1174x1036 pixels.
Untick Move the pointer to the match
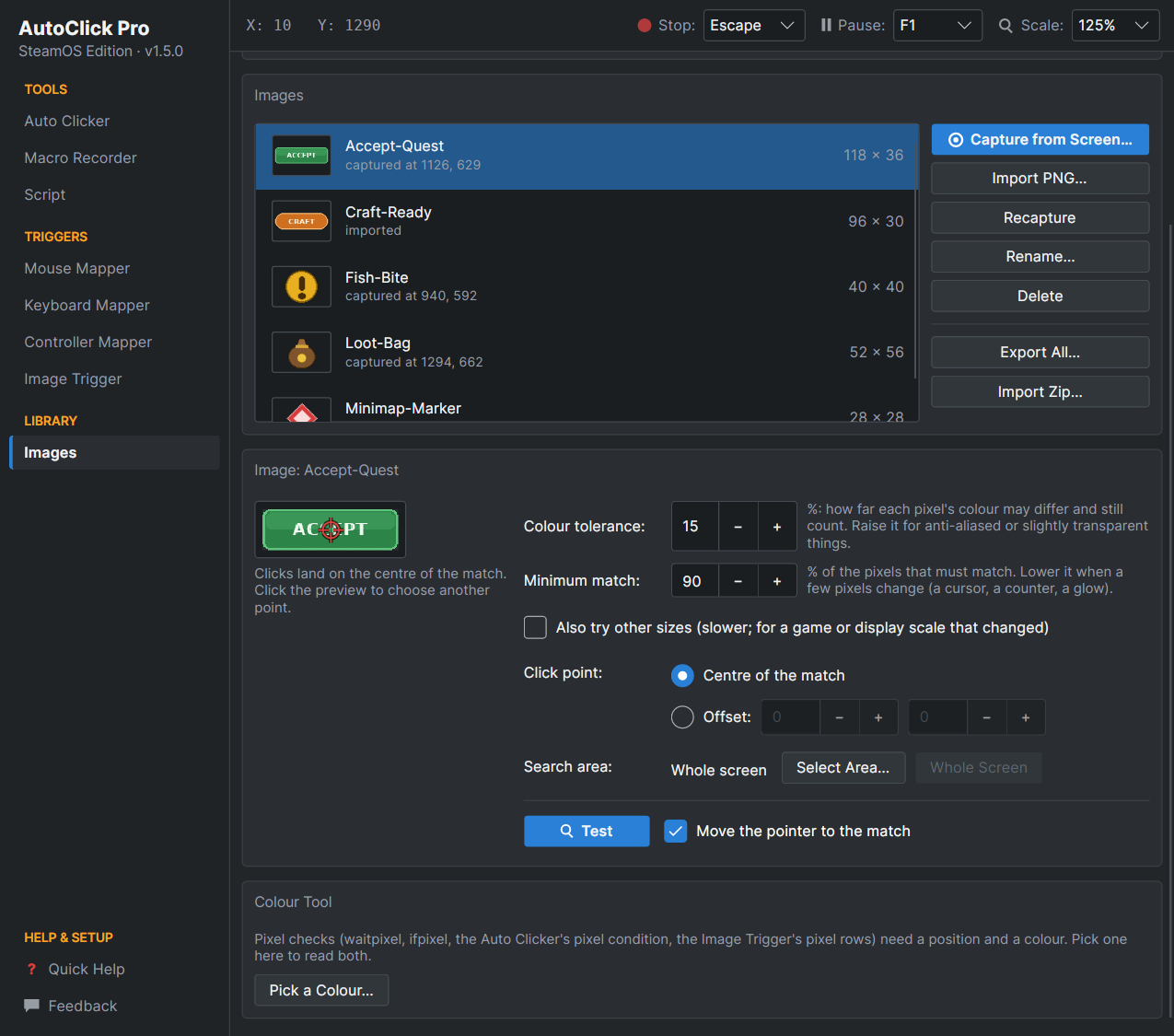676,832
